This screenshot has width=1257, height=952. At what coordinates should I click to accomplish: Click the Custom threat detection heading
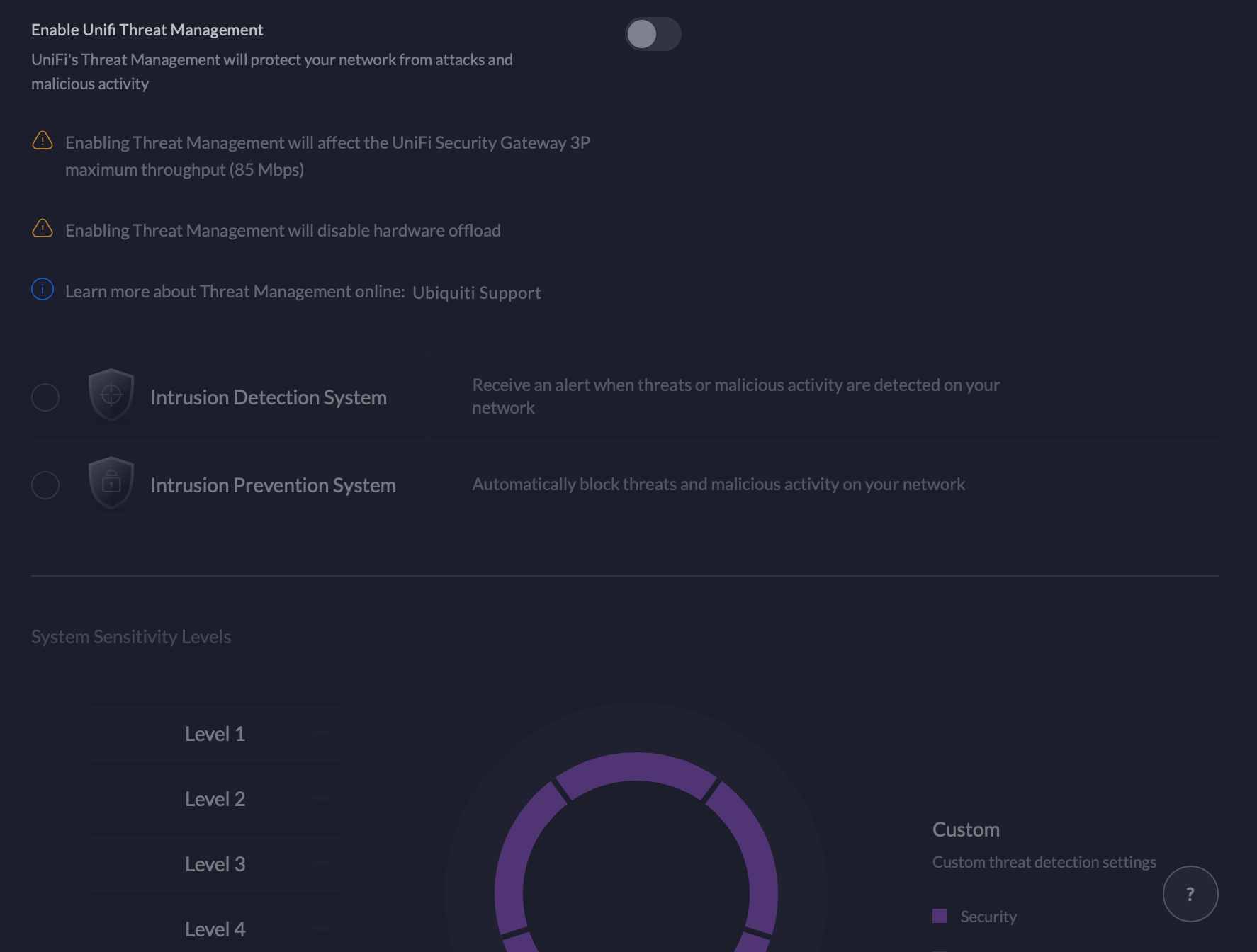point(966,829)
